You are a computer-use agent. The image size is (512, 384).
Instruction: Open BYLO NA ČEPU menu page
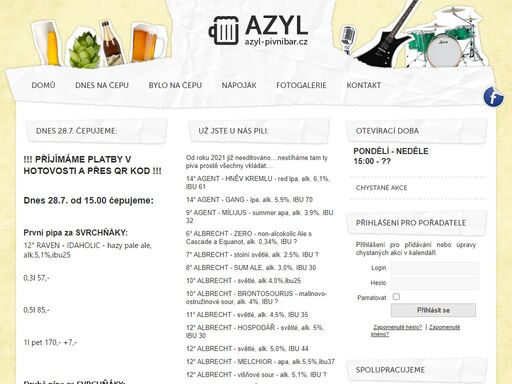pos(175,85)
